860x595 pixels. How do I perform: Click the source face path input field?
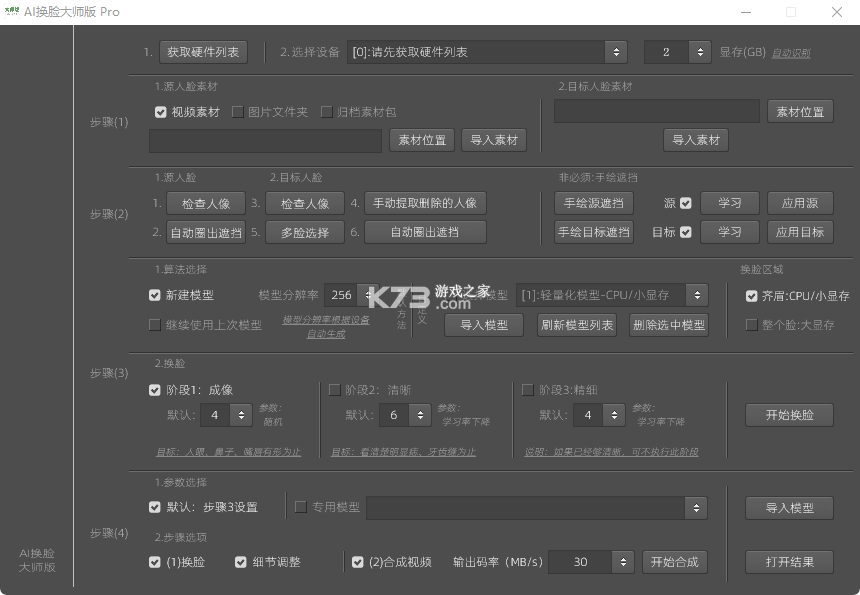(265, 140)
